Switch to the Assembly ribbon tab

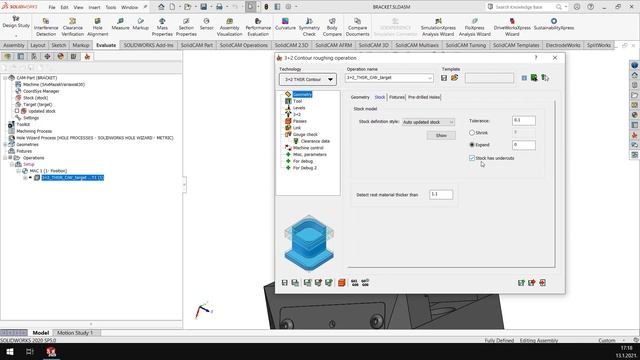[14, 45]
